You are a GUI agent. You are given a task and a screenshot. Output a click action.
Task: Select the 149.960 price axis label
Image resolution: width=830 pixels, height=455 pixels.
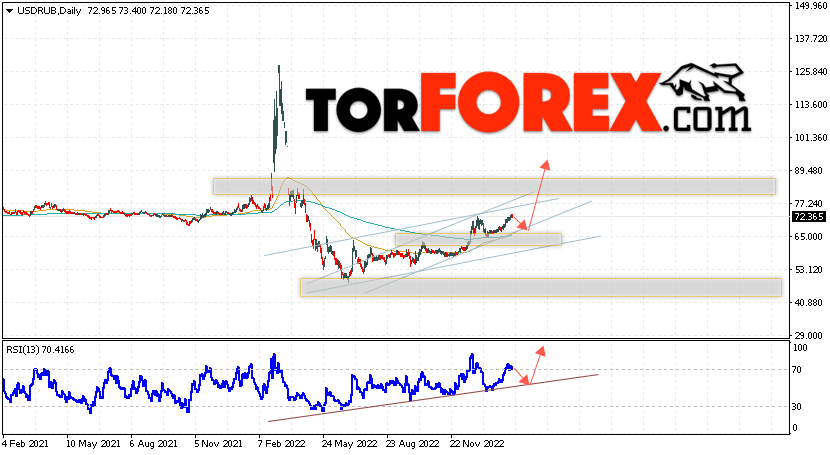click(810, 6)
